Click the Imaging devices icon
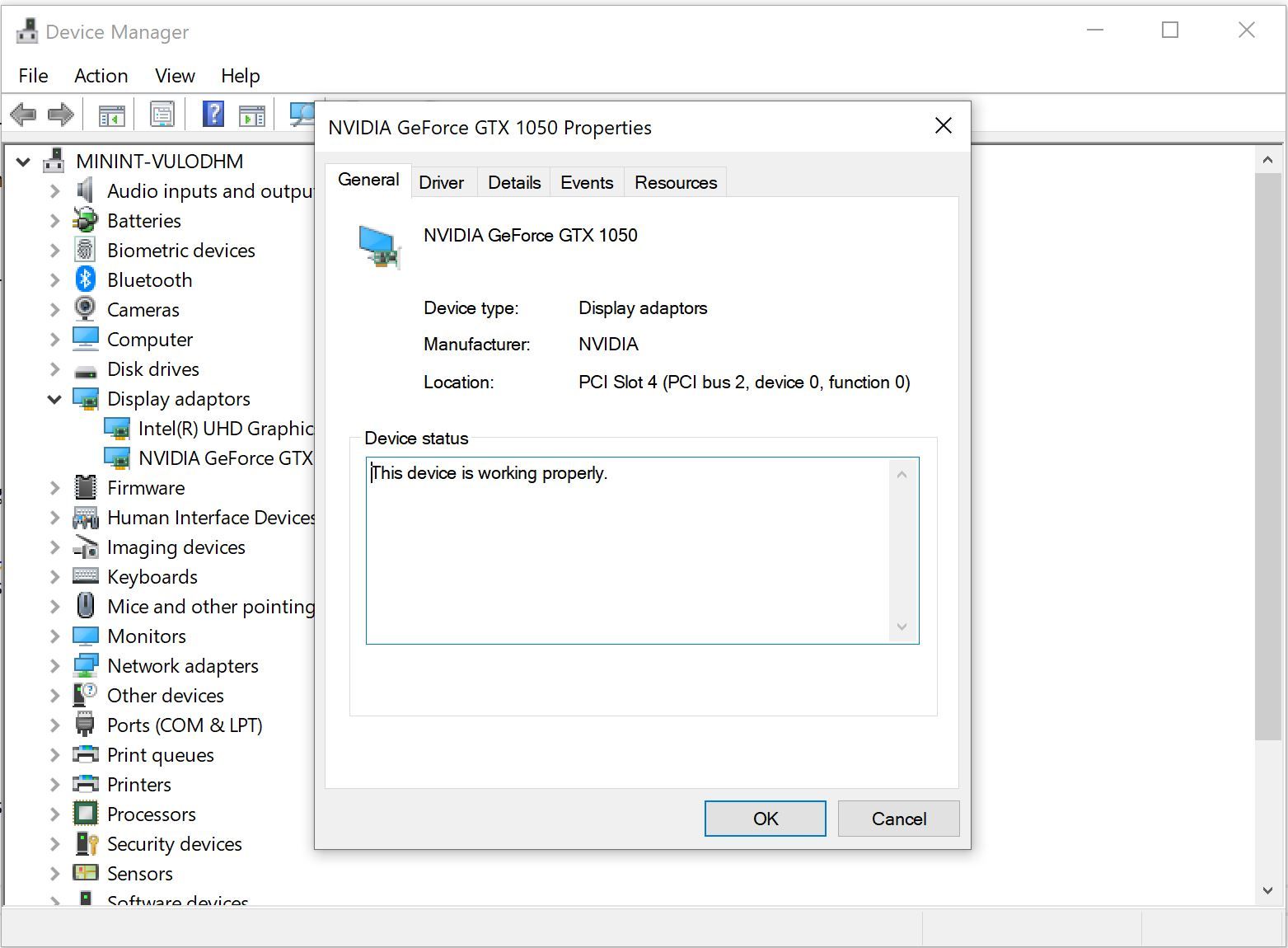The height and width of the screenshot is (948, 1288). click(x=85, y=547)
